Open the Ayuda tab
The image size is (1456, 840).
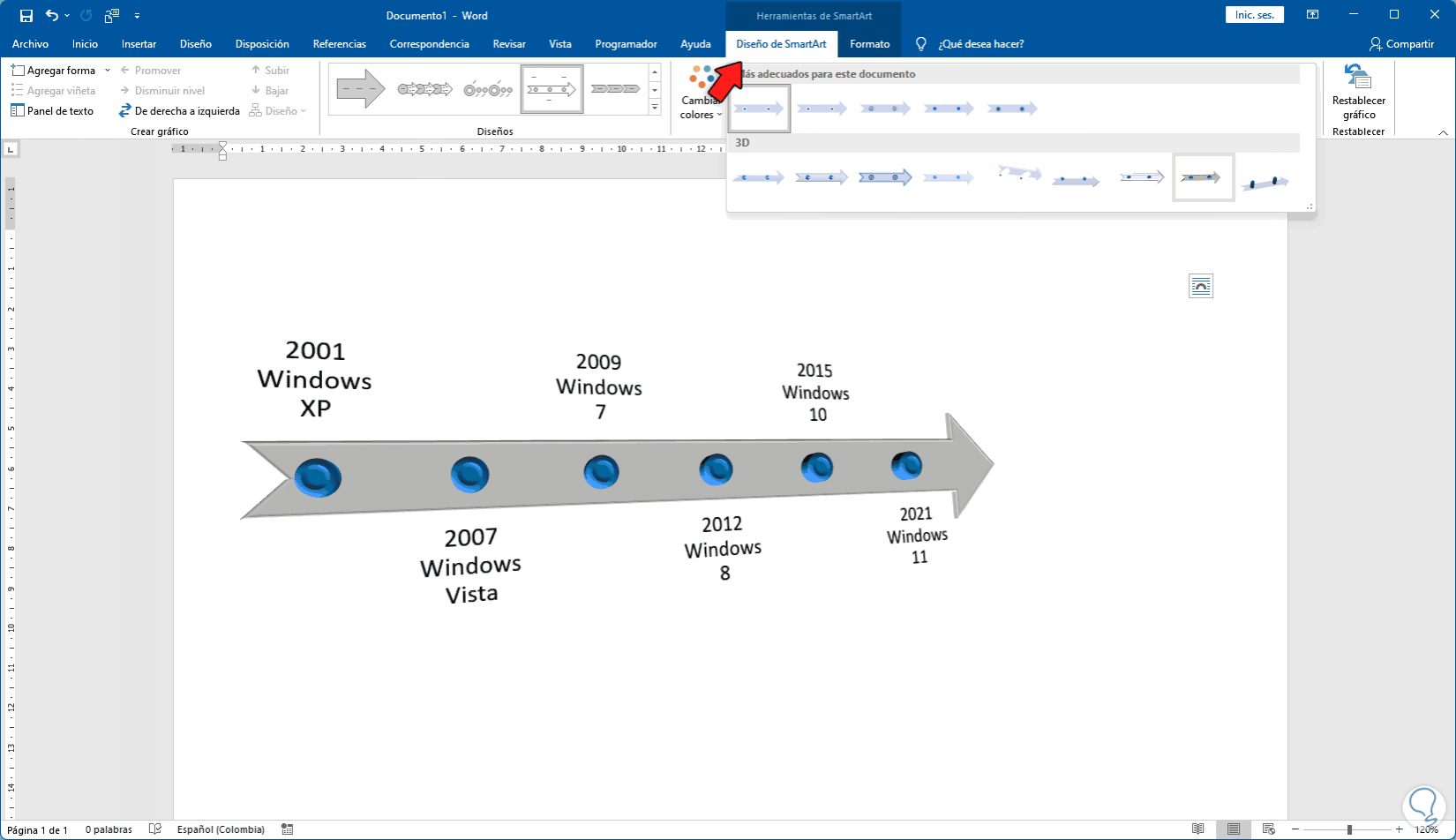(x=696, y=44)
